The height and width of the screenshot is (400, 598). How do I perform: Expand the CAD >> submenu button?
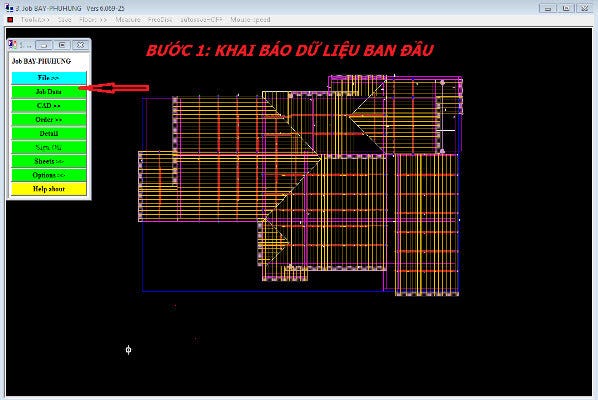(49, 106)
